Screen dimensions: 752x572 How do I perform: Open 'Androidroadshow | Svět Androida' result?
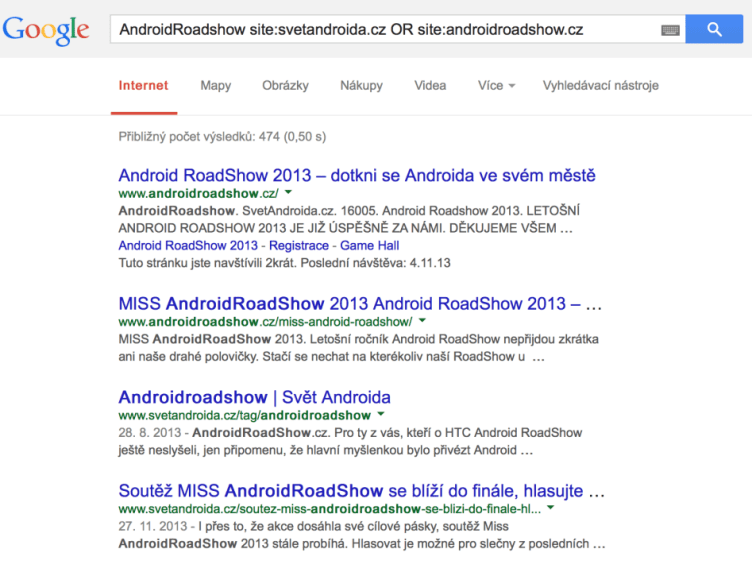[x=255, y=397]
